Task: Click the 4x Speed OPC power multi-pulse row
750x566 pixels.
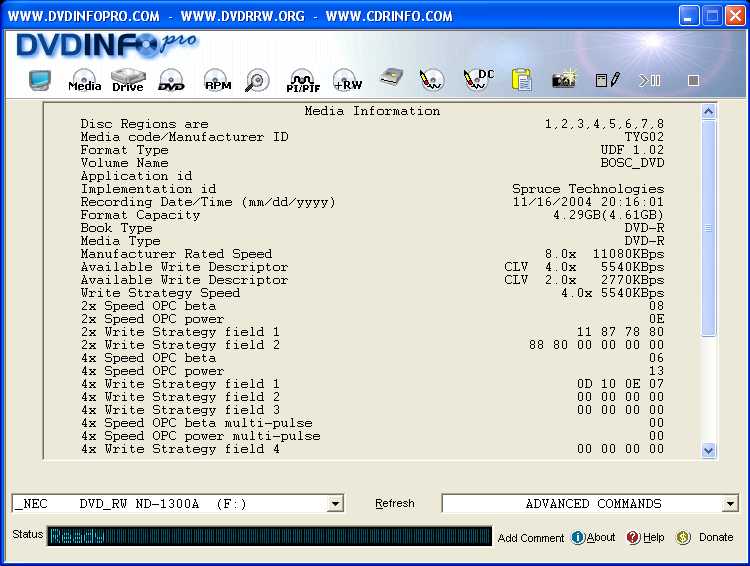Action: (x=372, y=436)
